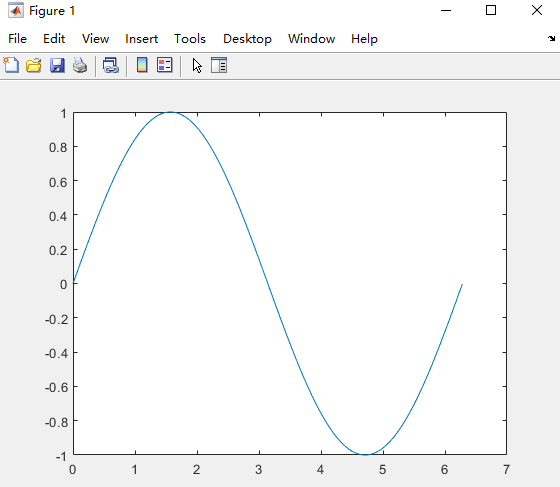The image size is (560, 487).
Task: Open the Edit menu
Action: point(54,39)
